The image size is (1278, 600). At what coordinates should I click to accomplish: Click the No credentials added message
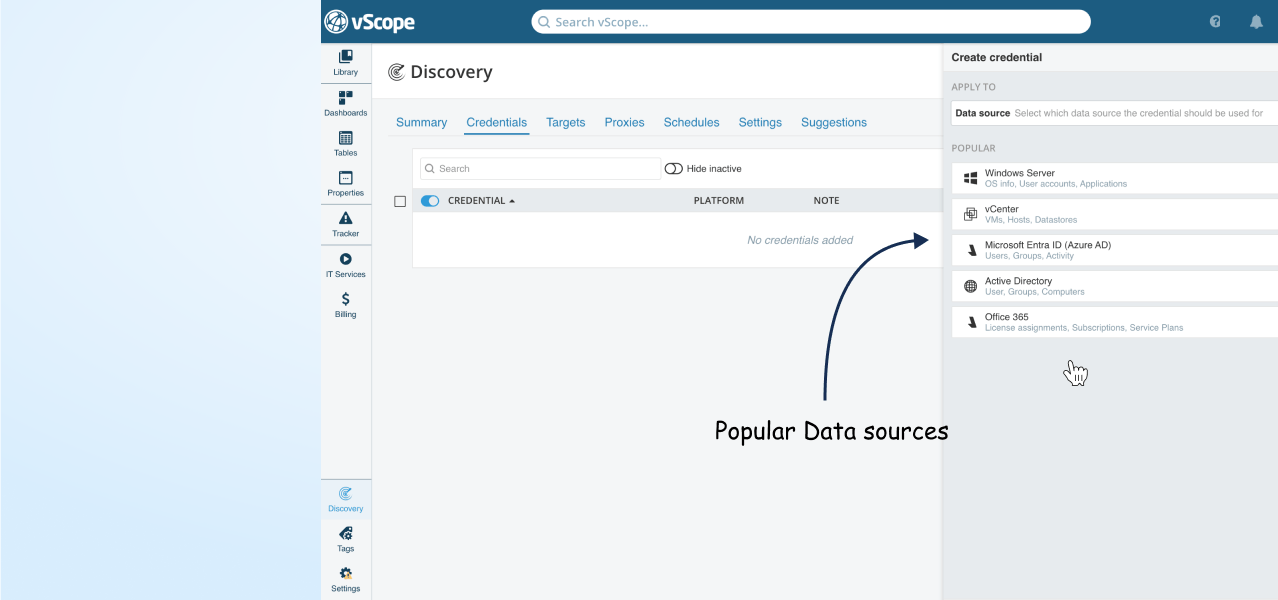coord(800,240)
